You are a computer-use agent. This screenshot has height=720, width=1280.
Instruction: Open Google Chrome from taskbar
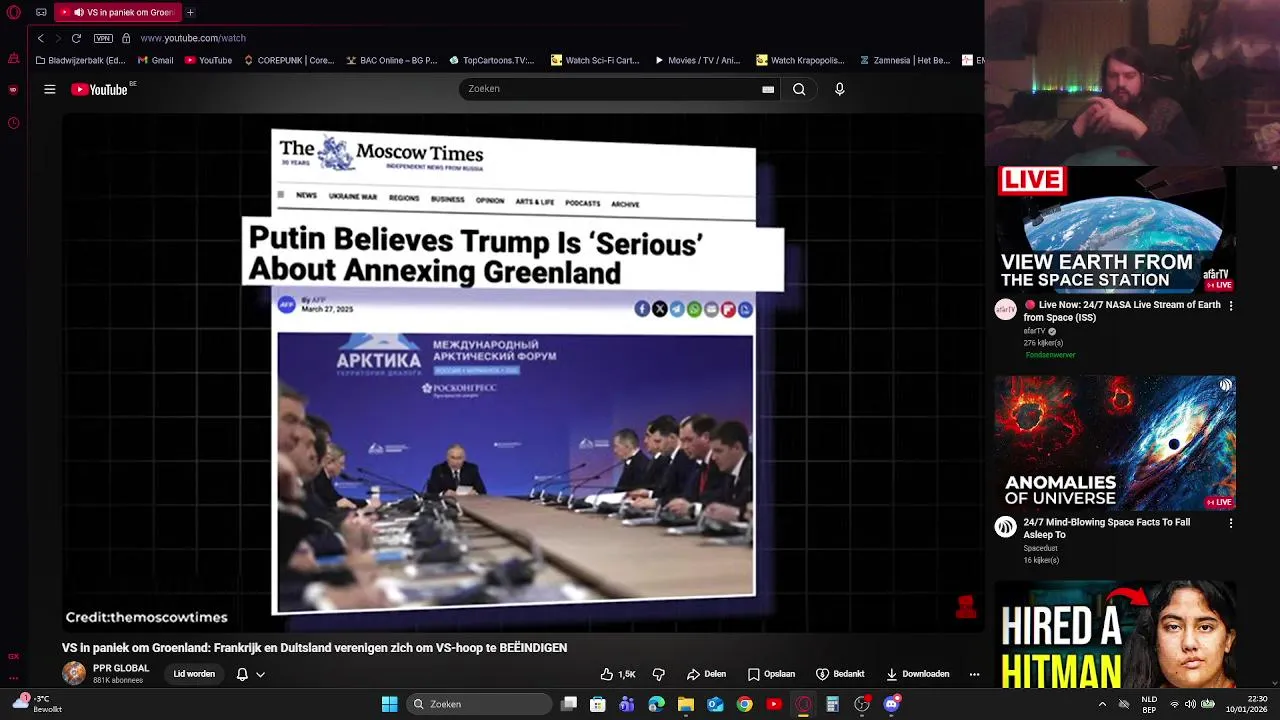point(745,704)
